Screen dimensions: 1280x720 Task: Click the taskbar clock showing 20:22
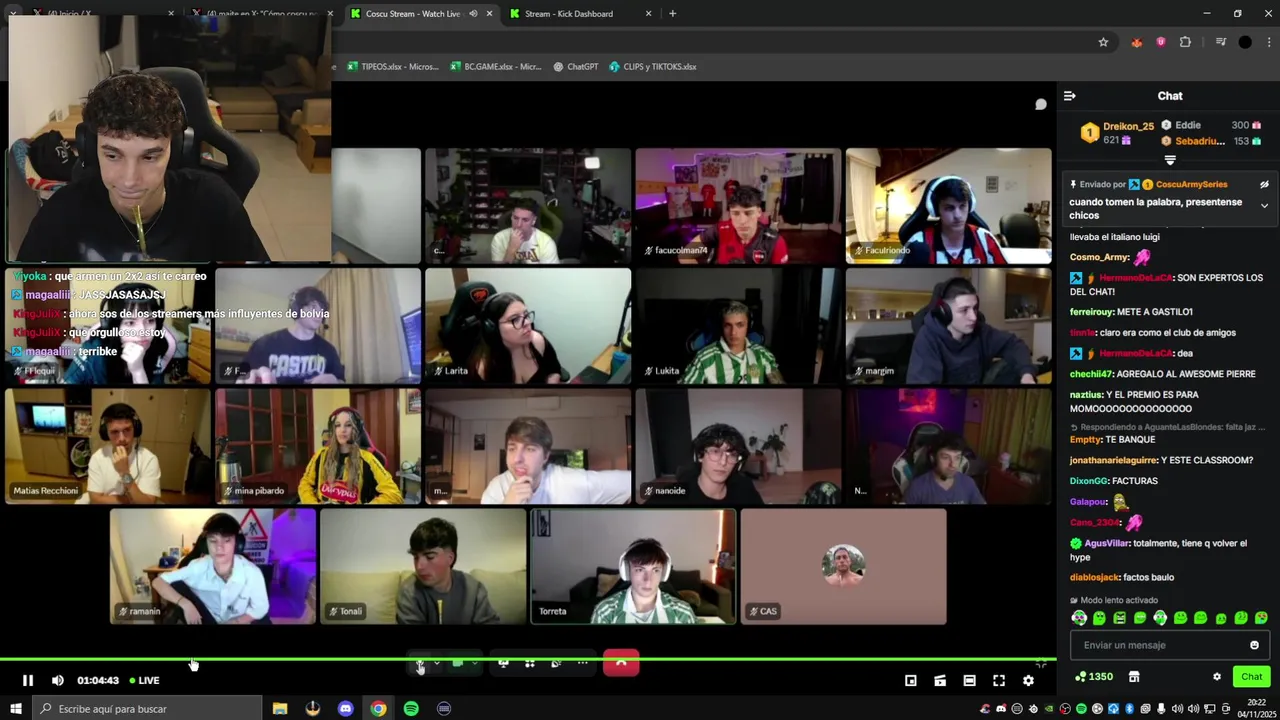coord(1256,708)
